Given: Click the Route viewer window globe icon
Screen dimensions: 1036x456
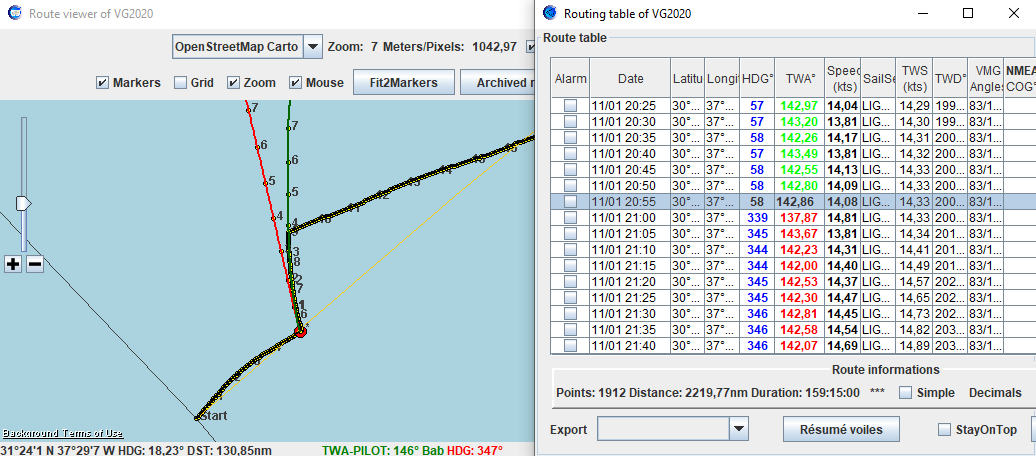Looking at the screenshot, I should 12,14.
